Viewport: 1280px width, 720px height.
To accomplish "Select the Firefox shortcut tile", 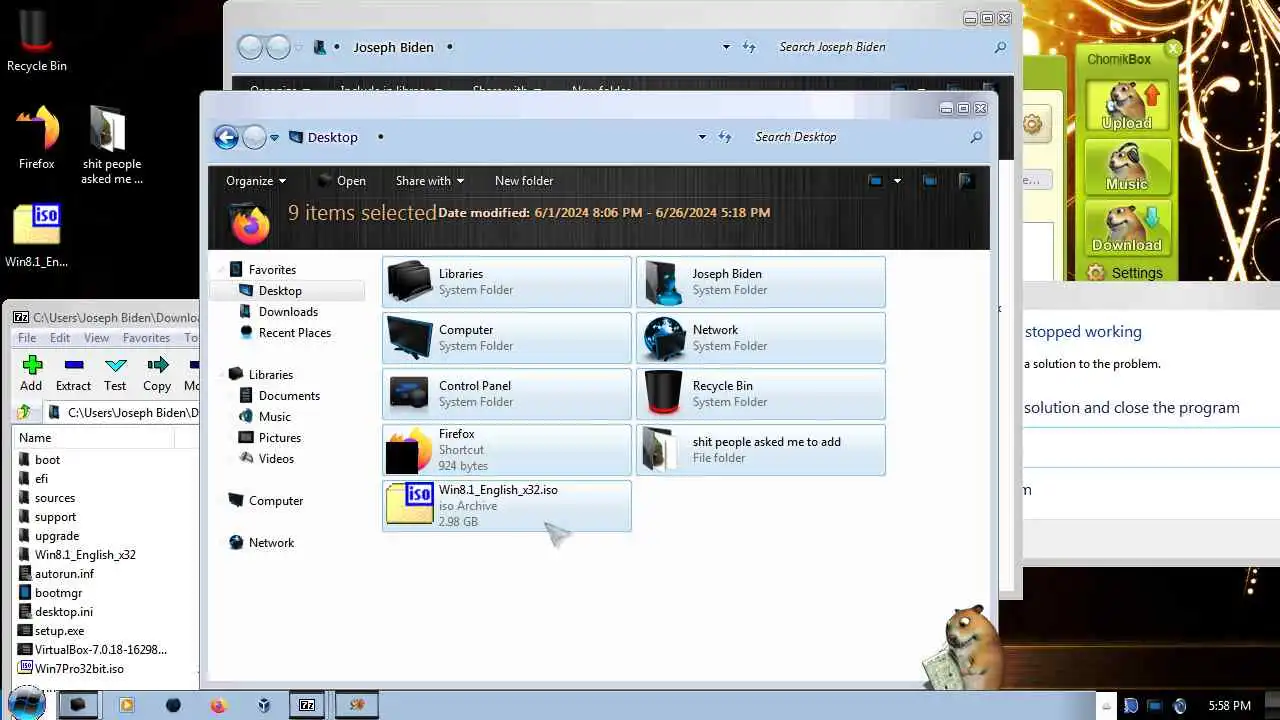I will pos(507,450).
